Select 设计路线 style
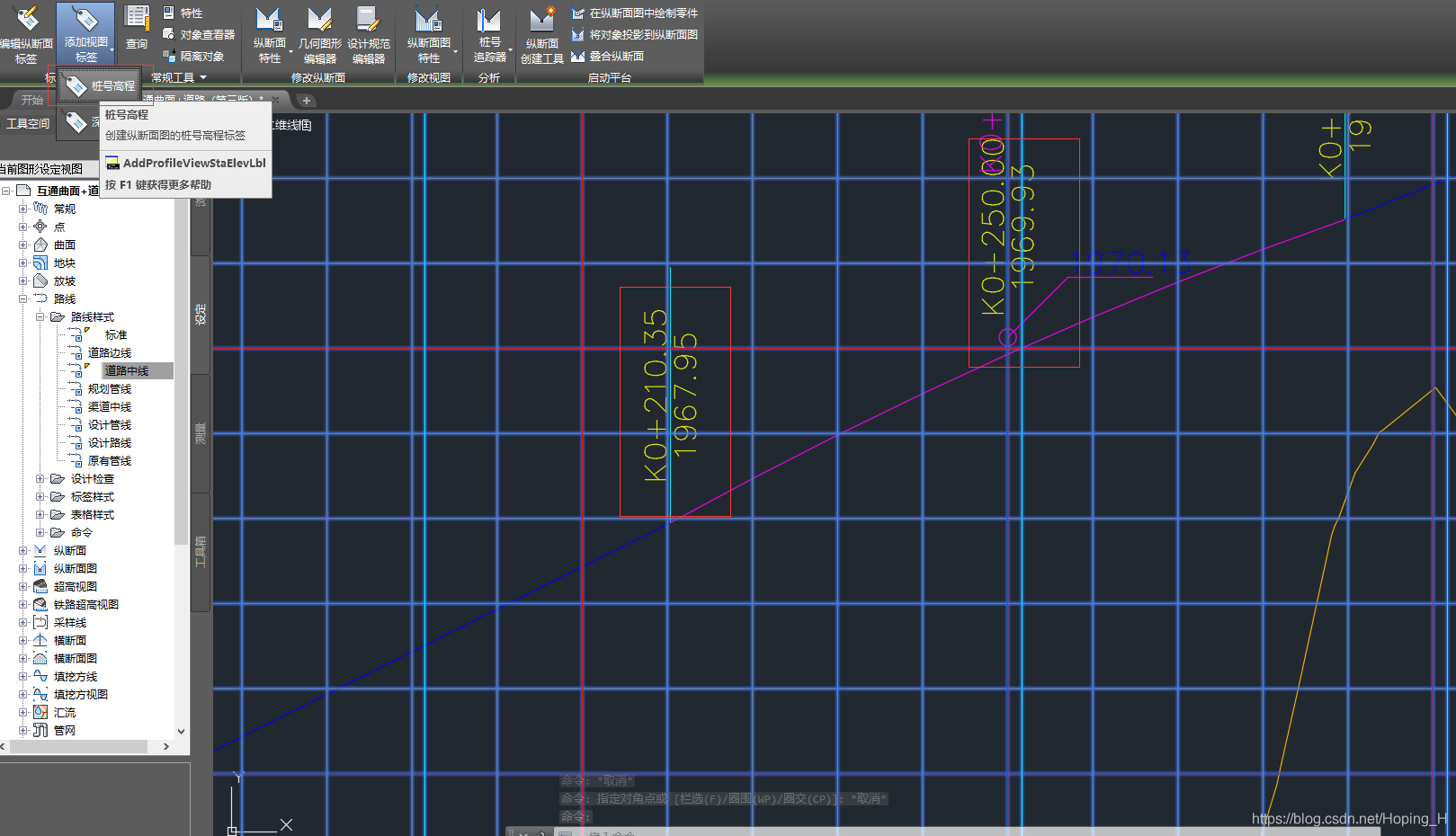1456x836 pixels. pos(110,442)
